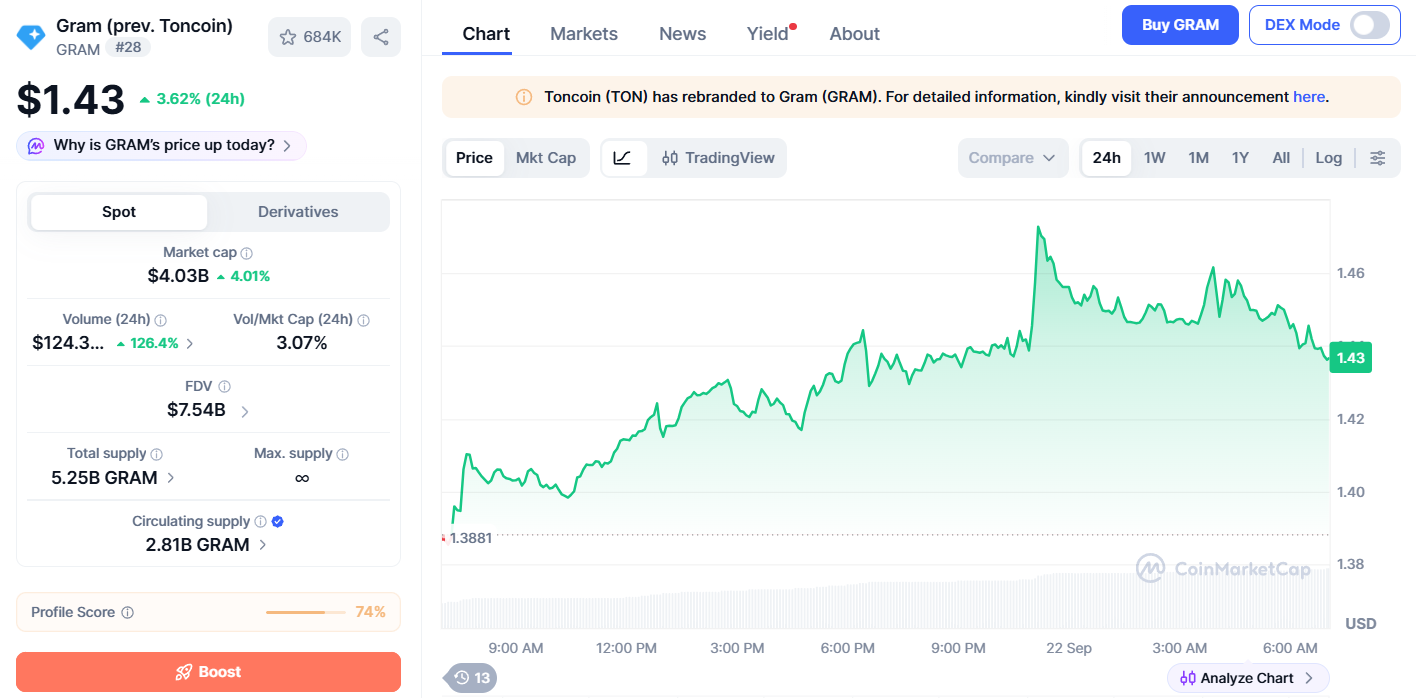Click the green 1.43 current price tag
The height and width of the screenshot is (698, 1416).
[x=1350, y=358]
